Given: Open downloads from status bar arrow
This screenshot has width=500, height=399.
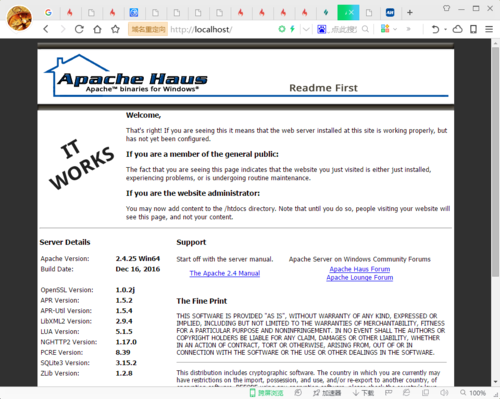Looking at the screenshot, I should (x=363, y=393).
